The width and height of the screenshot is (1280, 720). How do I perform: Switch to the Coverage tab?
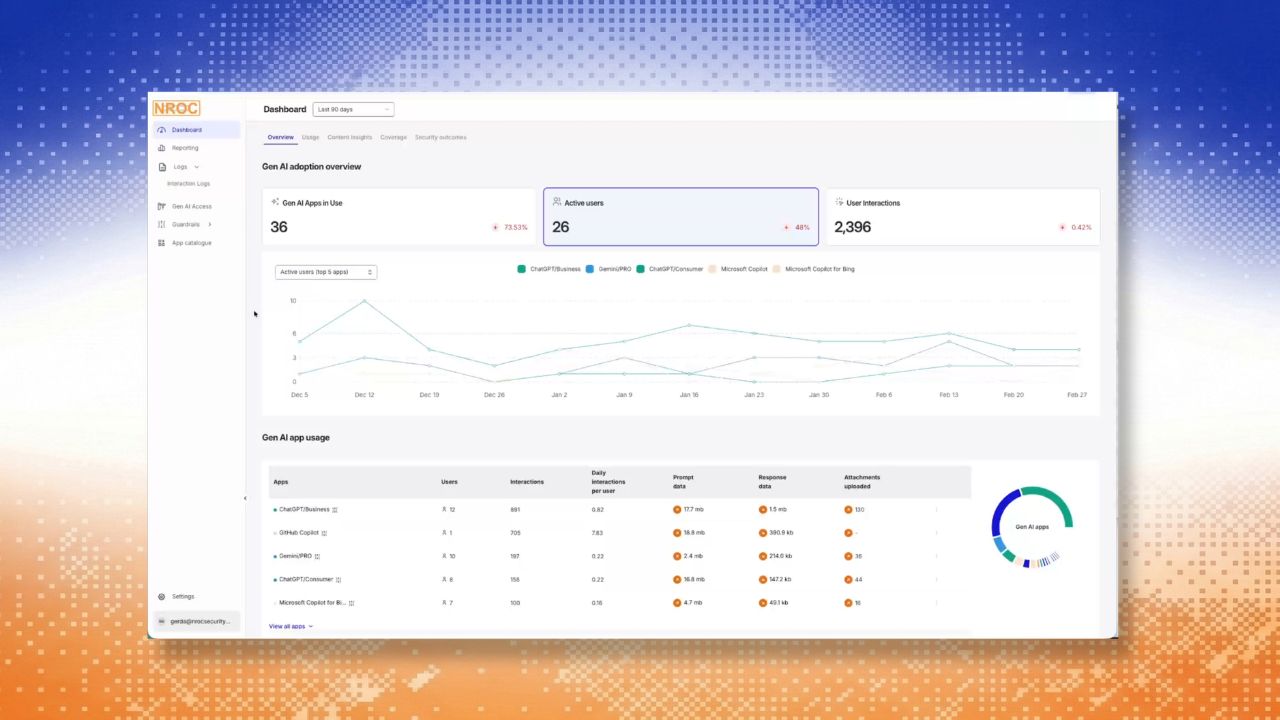tap(393, 137)
